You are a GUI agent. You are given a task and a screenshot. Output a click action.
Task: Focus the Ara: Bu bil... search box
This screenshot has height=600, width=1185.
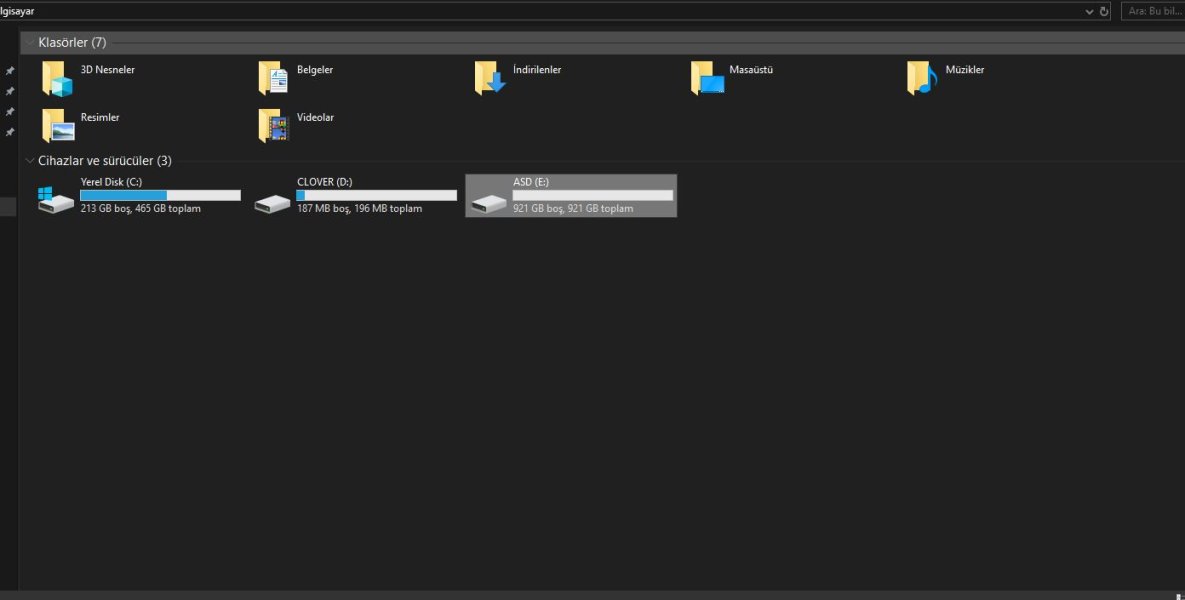[x=1152, y=11]
